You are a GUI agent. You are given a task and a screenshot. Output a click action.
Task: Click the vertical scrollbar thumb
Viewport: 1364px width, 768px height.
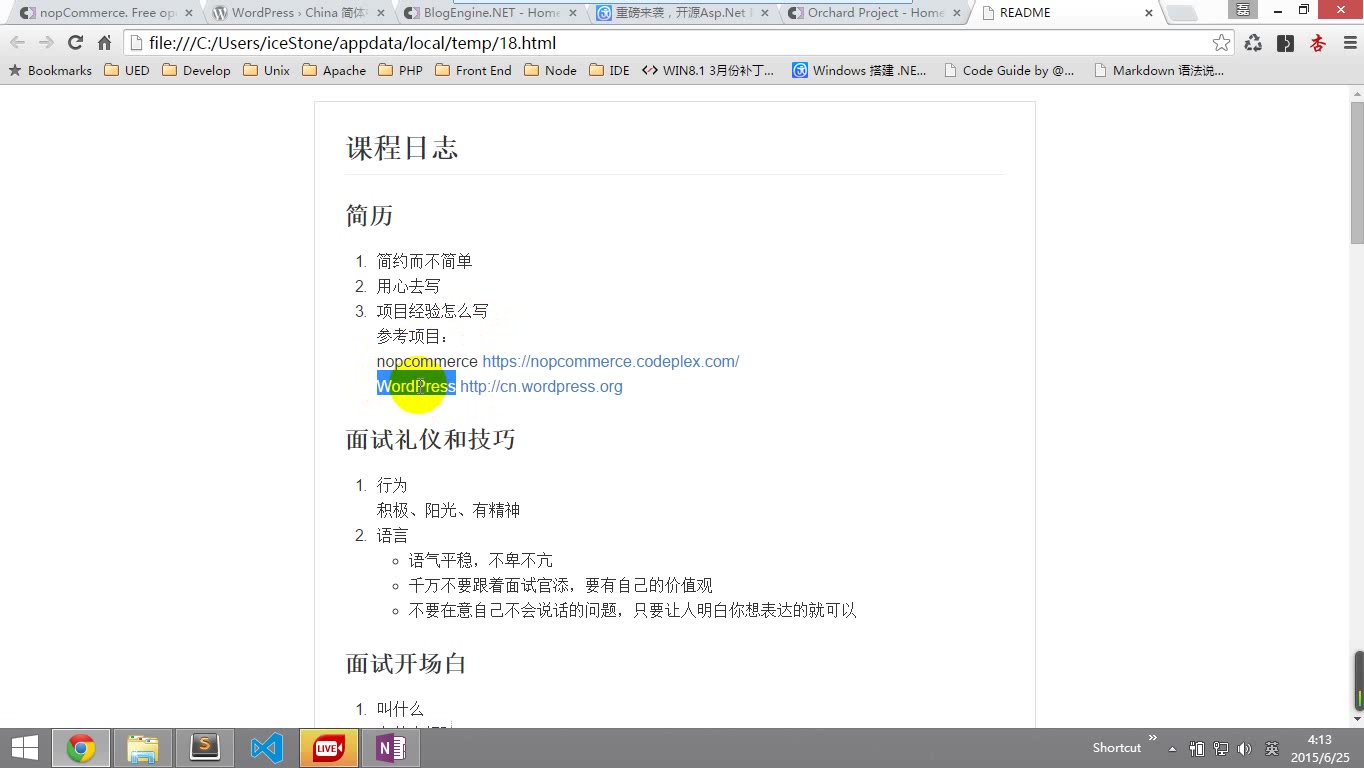tap(1357, 172)
